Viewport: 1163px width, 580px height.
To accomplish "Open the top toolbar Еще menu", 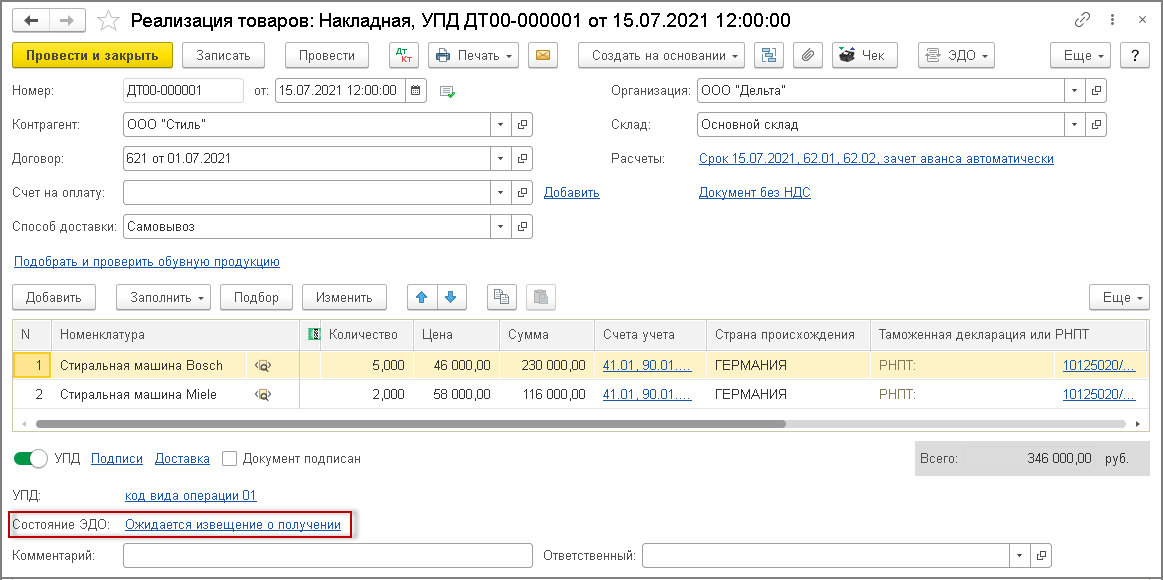I will tap(1080, 55).
